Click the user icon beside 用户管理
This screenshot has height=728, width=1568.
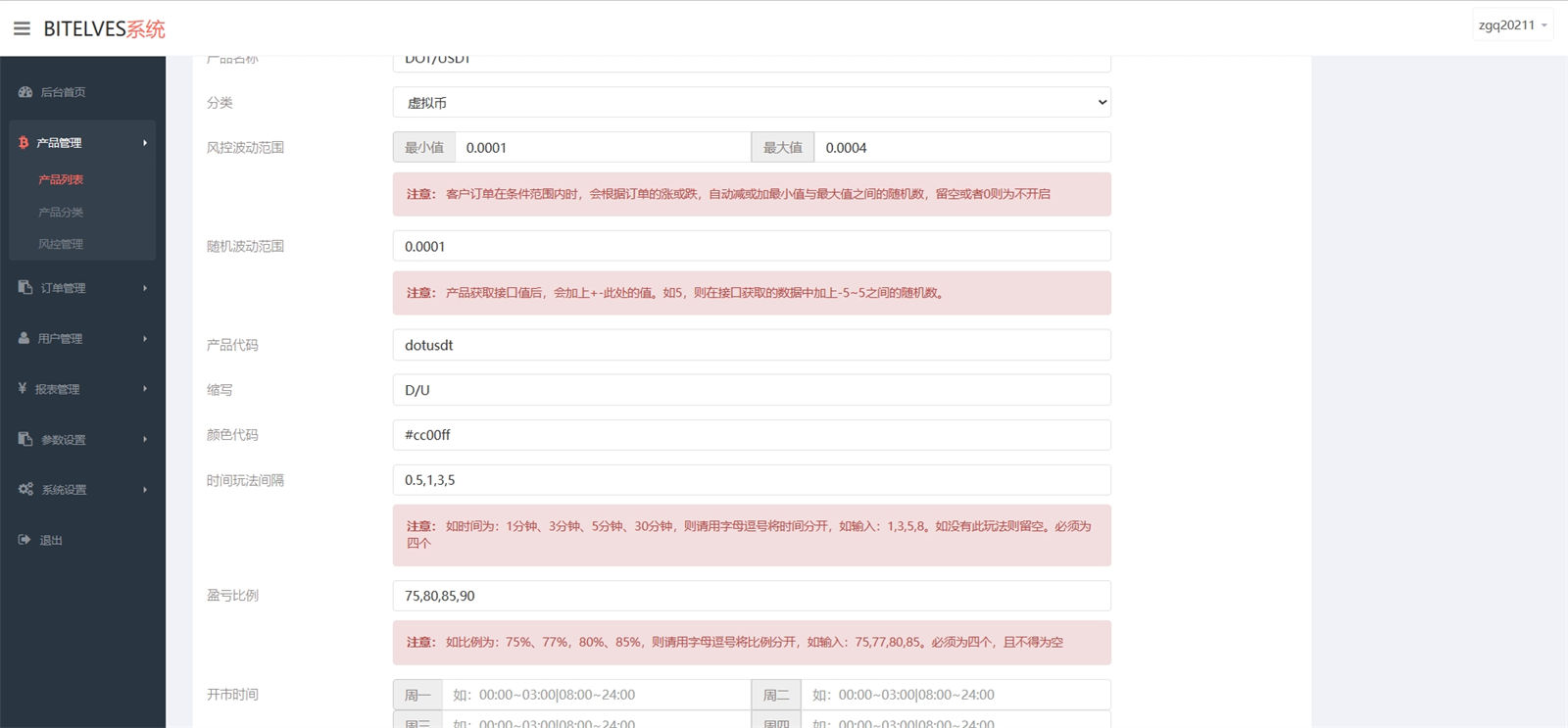pos(24,338)
